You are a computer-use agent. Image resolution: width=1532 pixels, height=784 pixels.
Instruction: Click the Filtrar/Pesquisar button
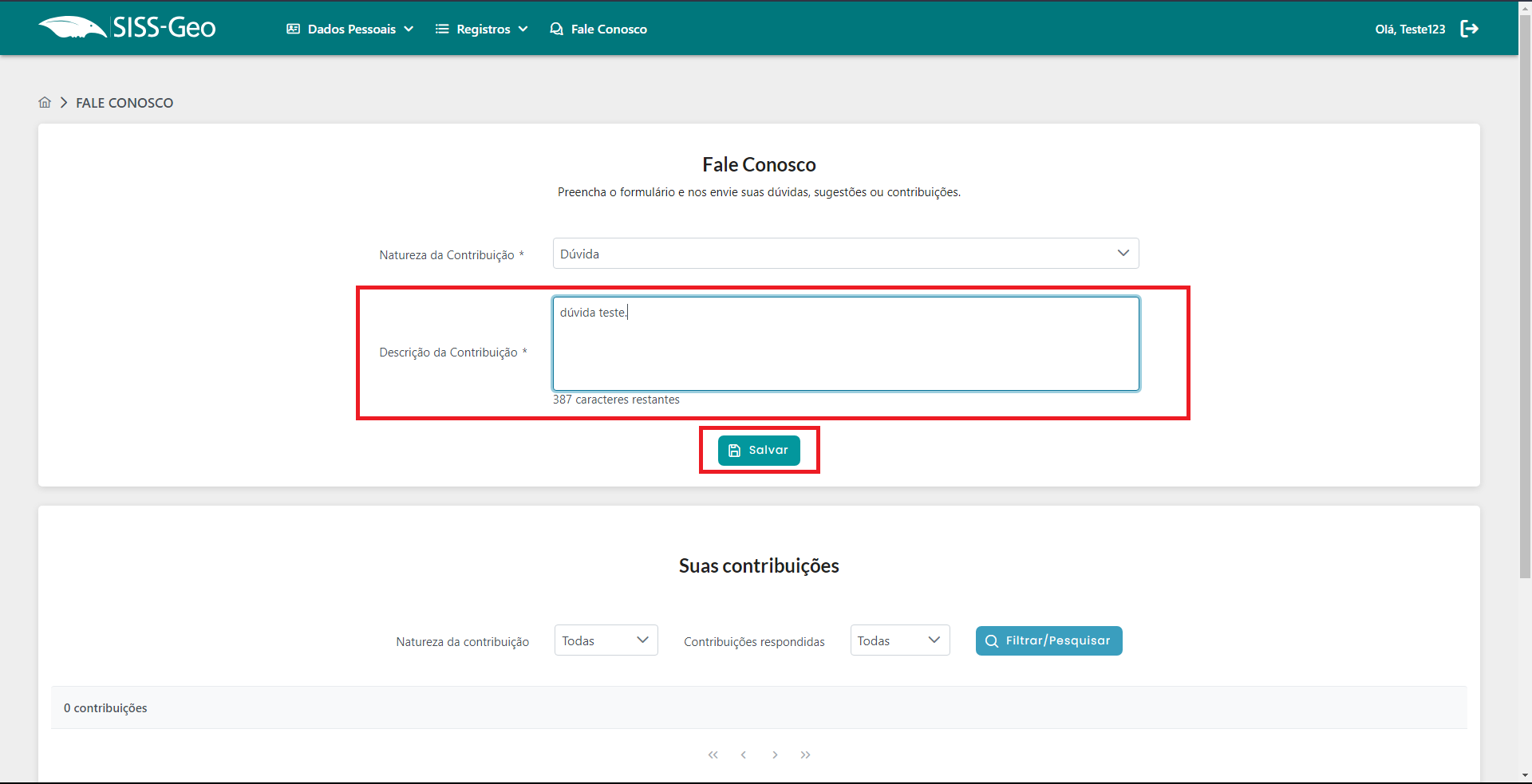click(x=1048, y=640)
